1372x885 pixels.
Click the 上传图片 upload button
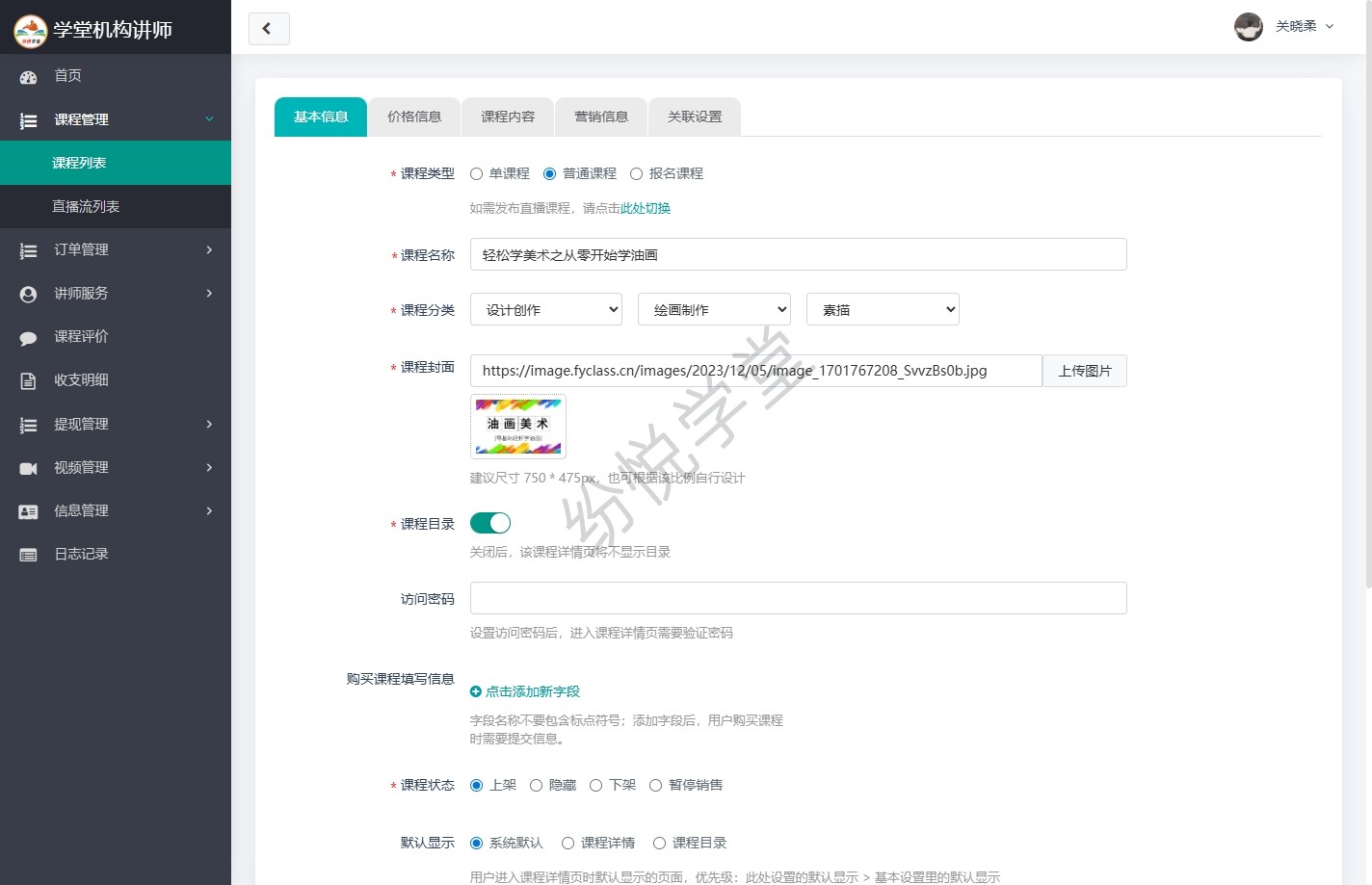tap(1085, 371)
